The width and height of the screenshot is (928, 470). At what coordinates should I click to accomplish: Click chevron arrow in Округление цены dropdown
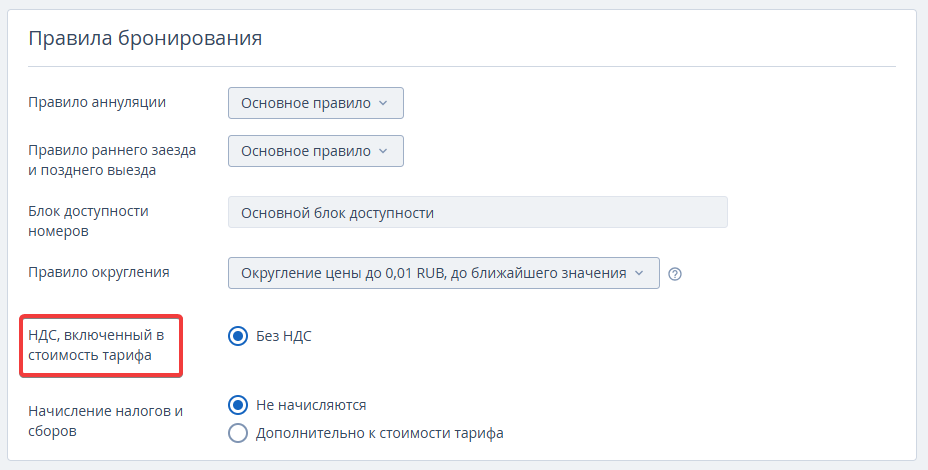639,273
